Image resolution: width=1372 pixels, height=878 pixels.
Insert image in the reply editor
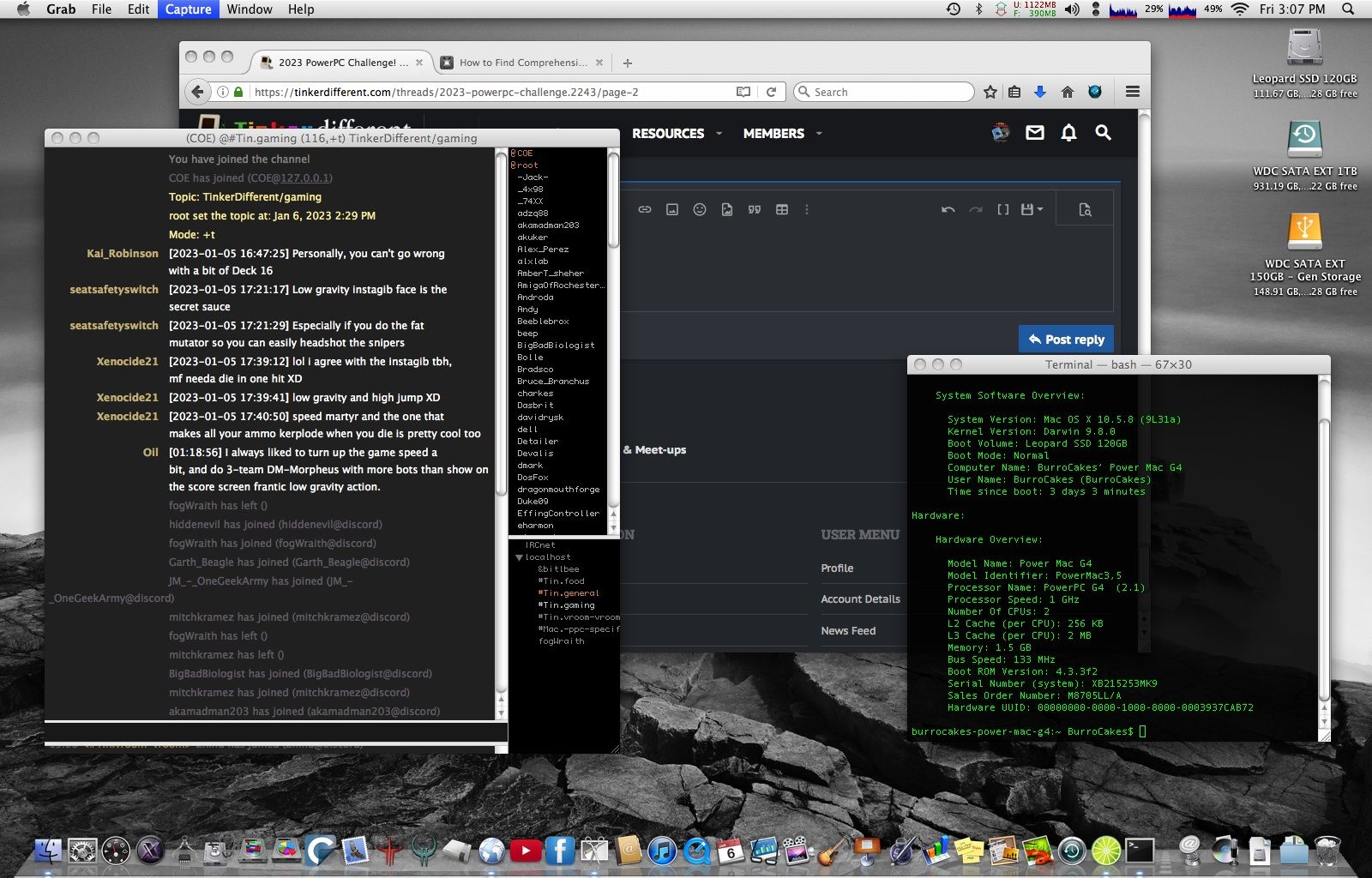(x=672, y=209)
